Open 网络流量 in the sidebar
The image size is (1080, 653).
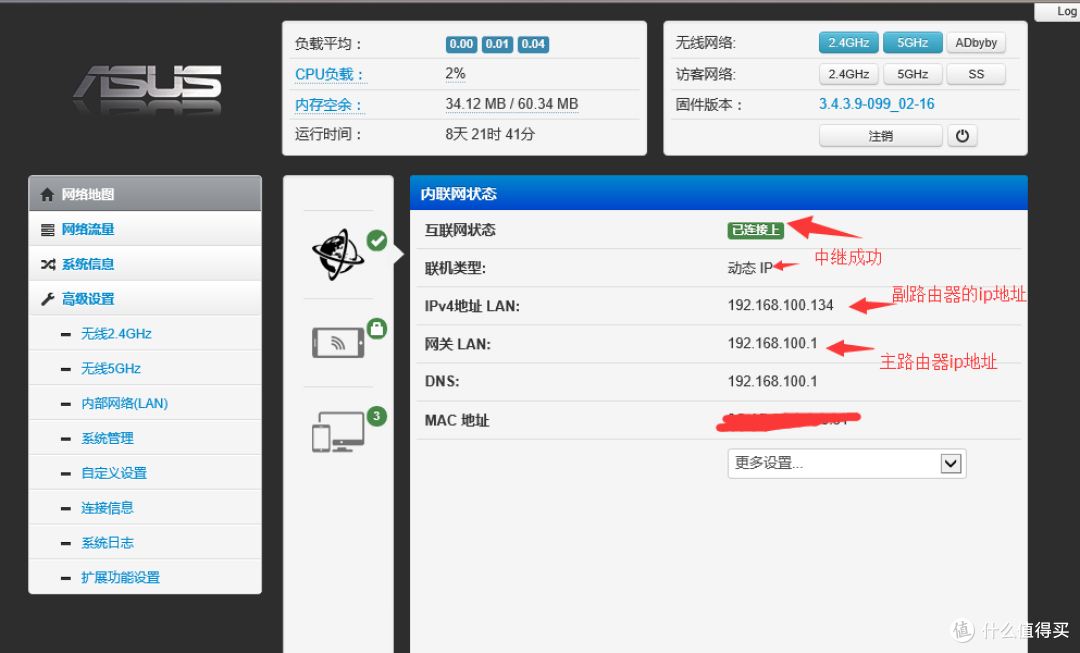(145, 229)
